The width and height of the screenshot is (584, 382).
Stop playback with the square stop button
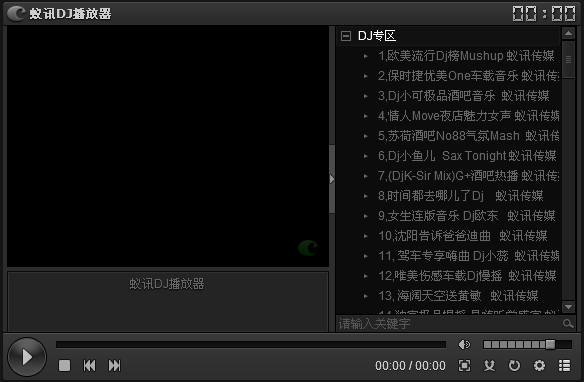click(64, 365)
